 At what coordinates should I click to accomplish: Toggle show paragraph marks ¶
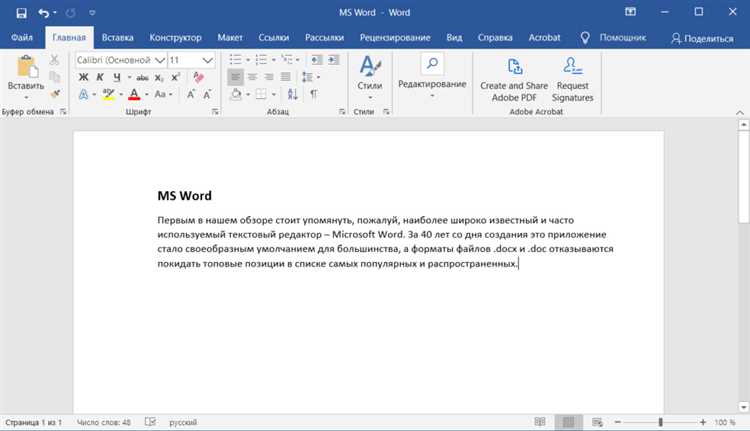click(314, 94)
